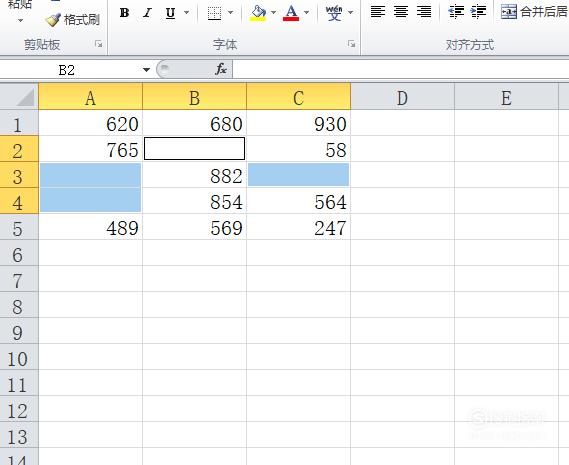Click the Format Painter (格式刷) button
Viewport: 569px width, 465px height.
(x=73, y=20)
